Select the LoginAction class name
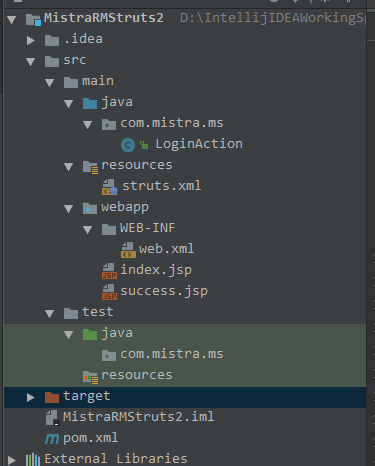The image size is (375, 466). (x=199, y=144)
